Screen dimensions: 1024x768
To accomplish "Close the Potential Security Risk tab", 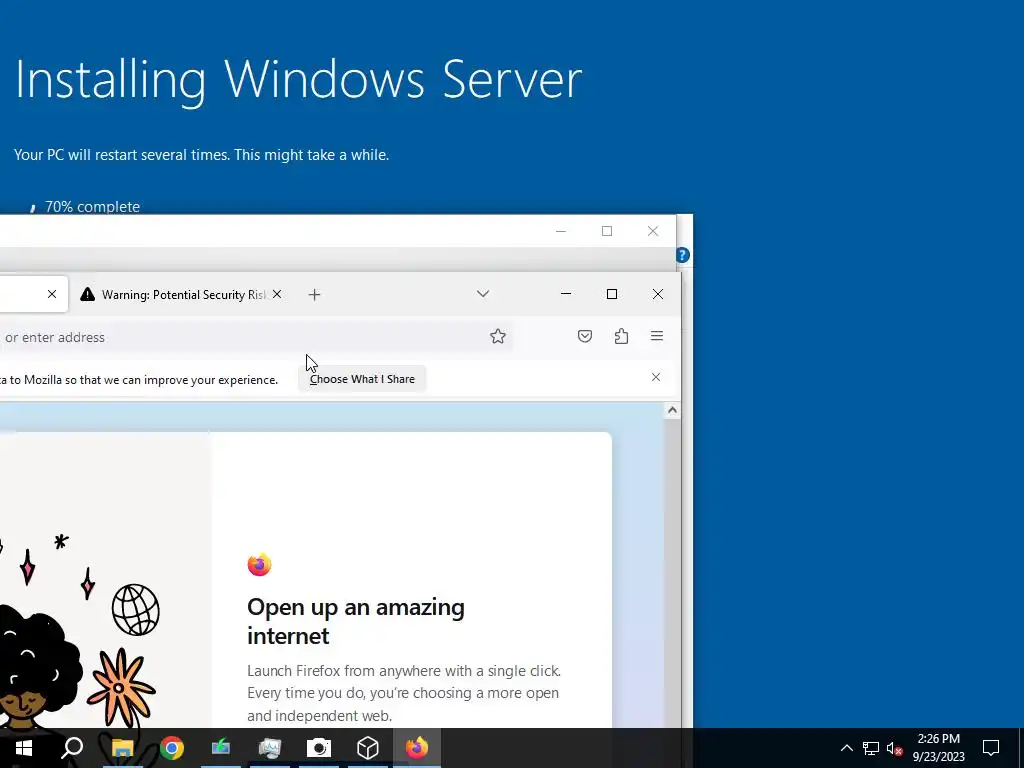I will click(277, 295).
